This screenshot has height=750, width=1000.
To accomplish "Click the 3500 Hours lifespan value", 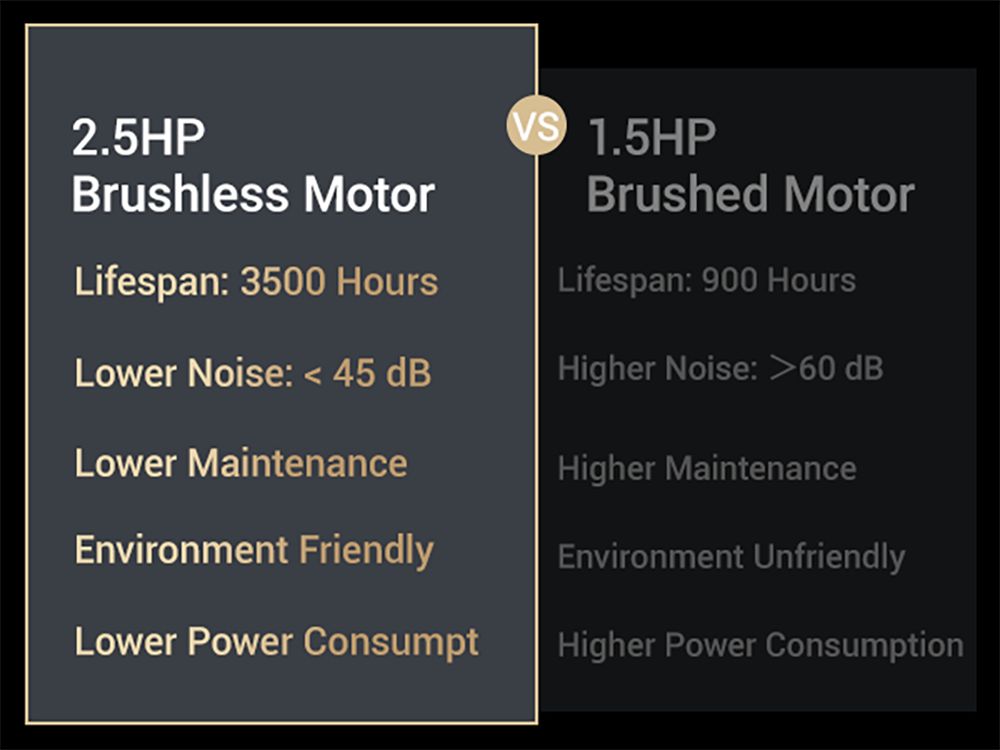I will (x=338, y=282).
